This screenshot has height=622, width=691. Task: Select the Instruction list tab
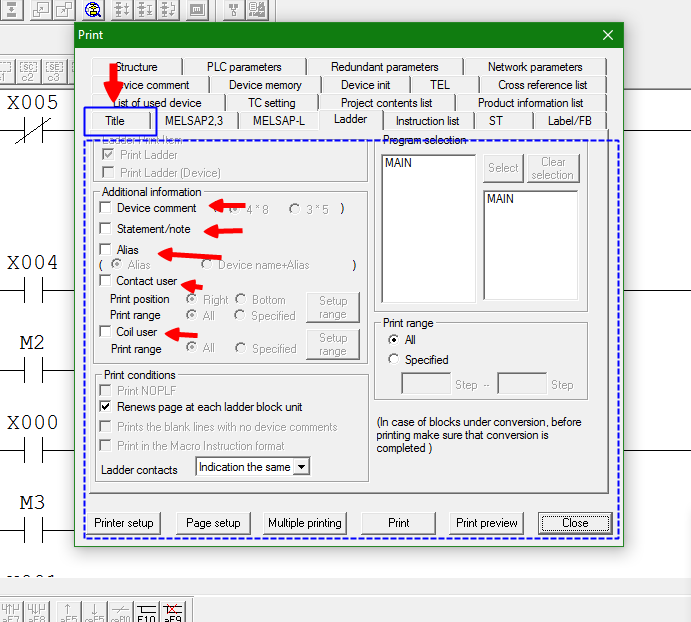point(427,121)
